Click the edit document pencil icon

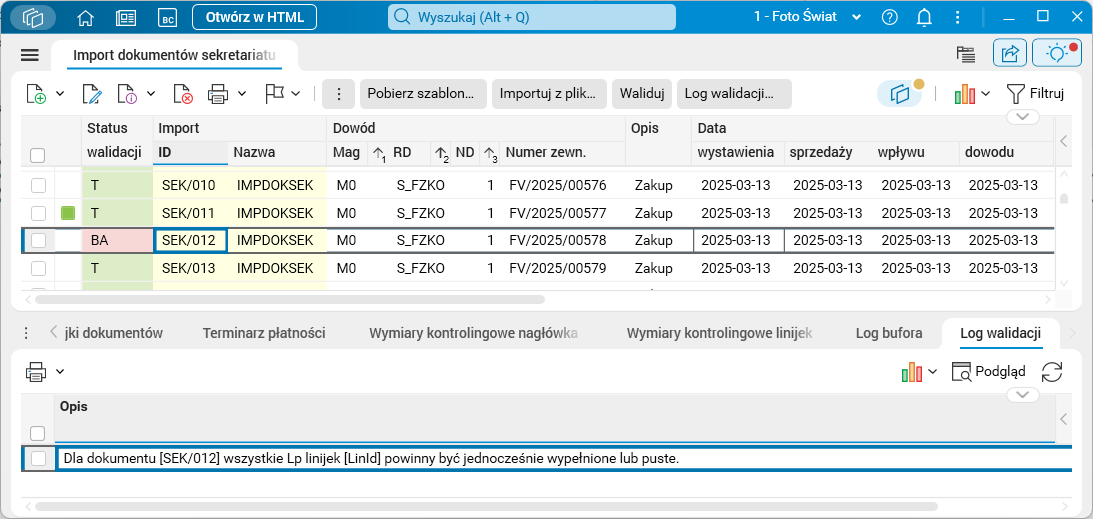[92, 94]
